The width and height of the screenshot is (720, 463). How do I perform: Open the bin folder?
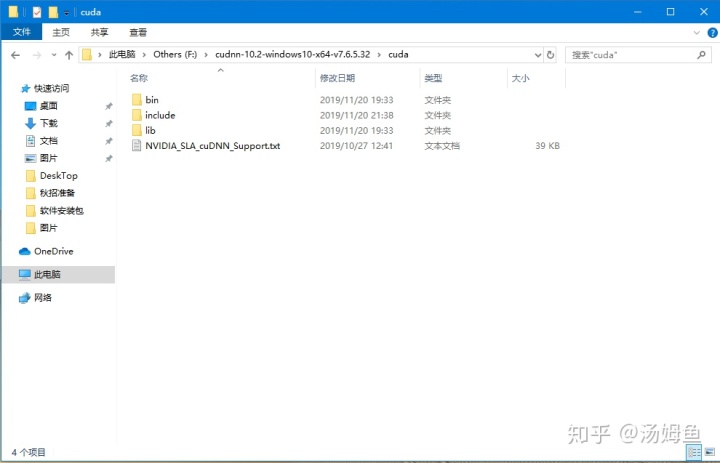[152, 100]
